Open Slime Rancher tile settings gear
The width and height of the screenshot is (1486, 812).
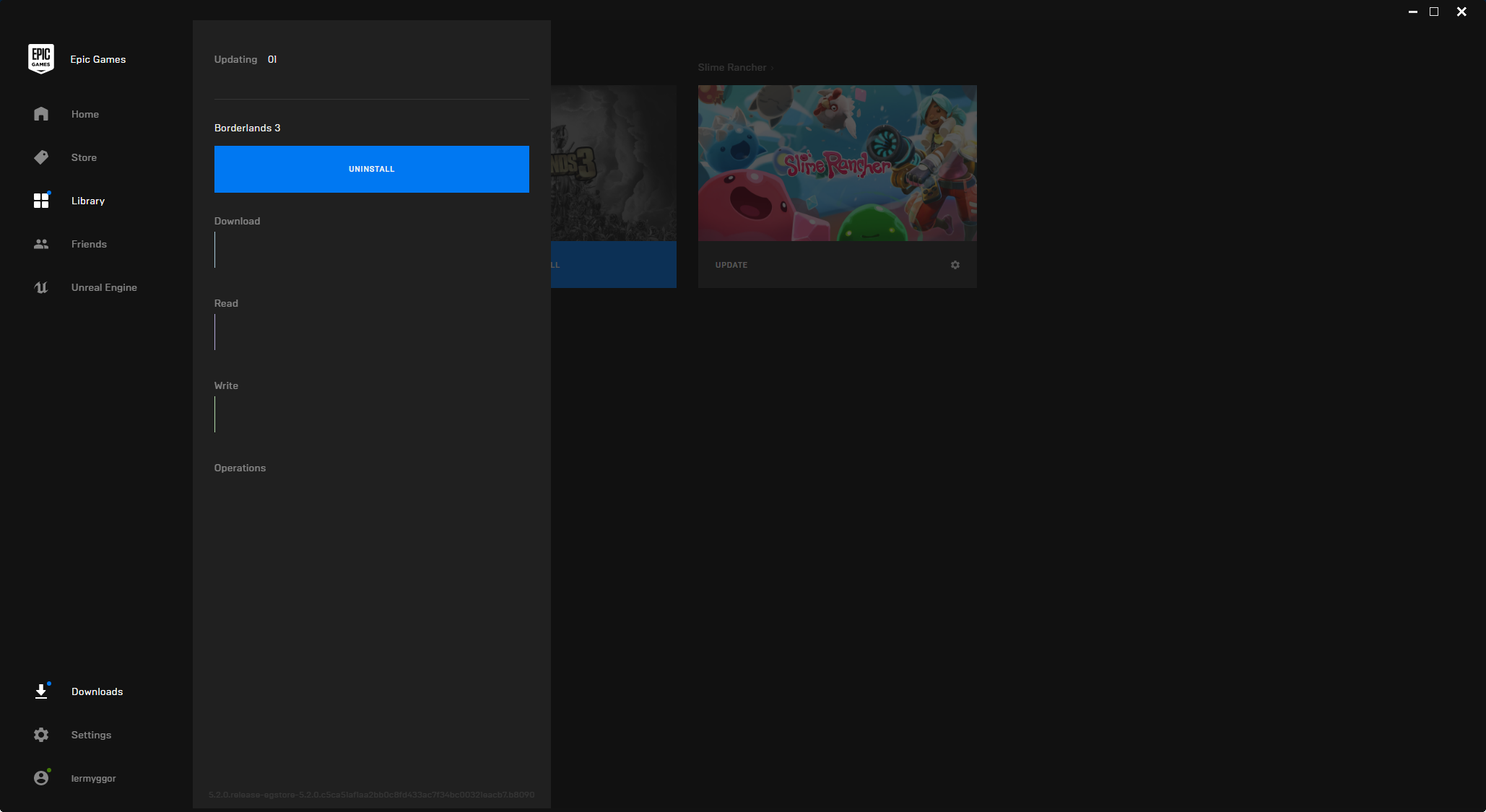tap(955, 265)
